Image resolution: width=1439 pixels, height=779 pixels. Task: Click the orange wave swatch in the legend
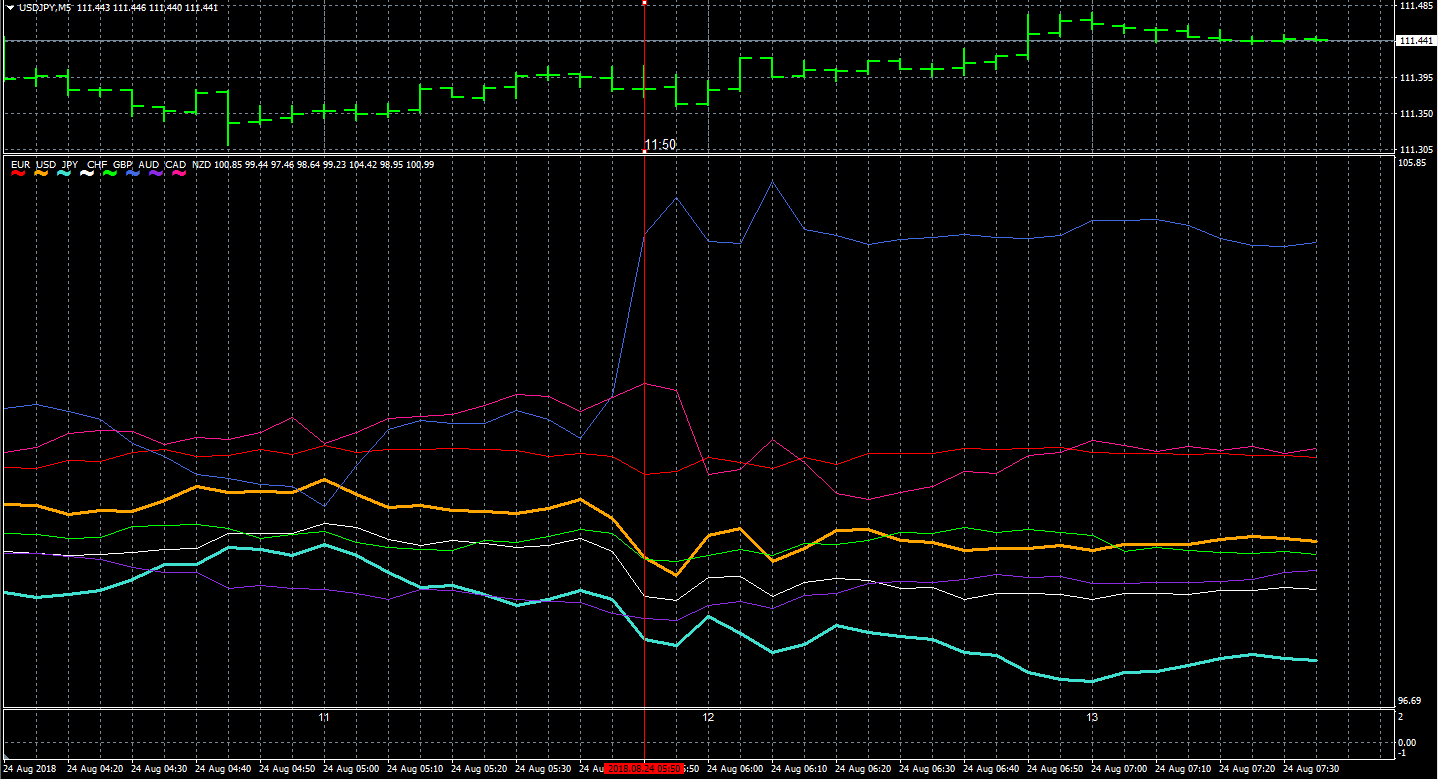click(43, 173)
